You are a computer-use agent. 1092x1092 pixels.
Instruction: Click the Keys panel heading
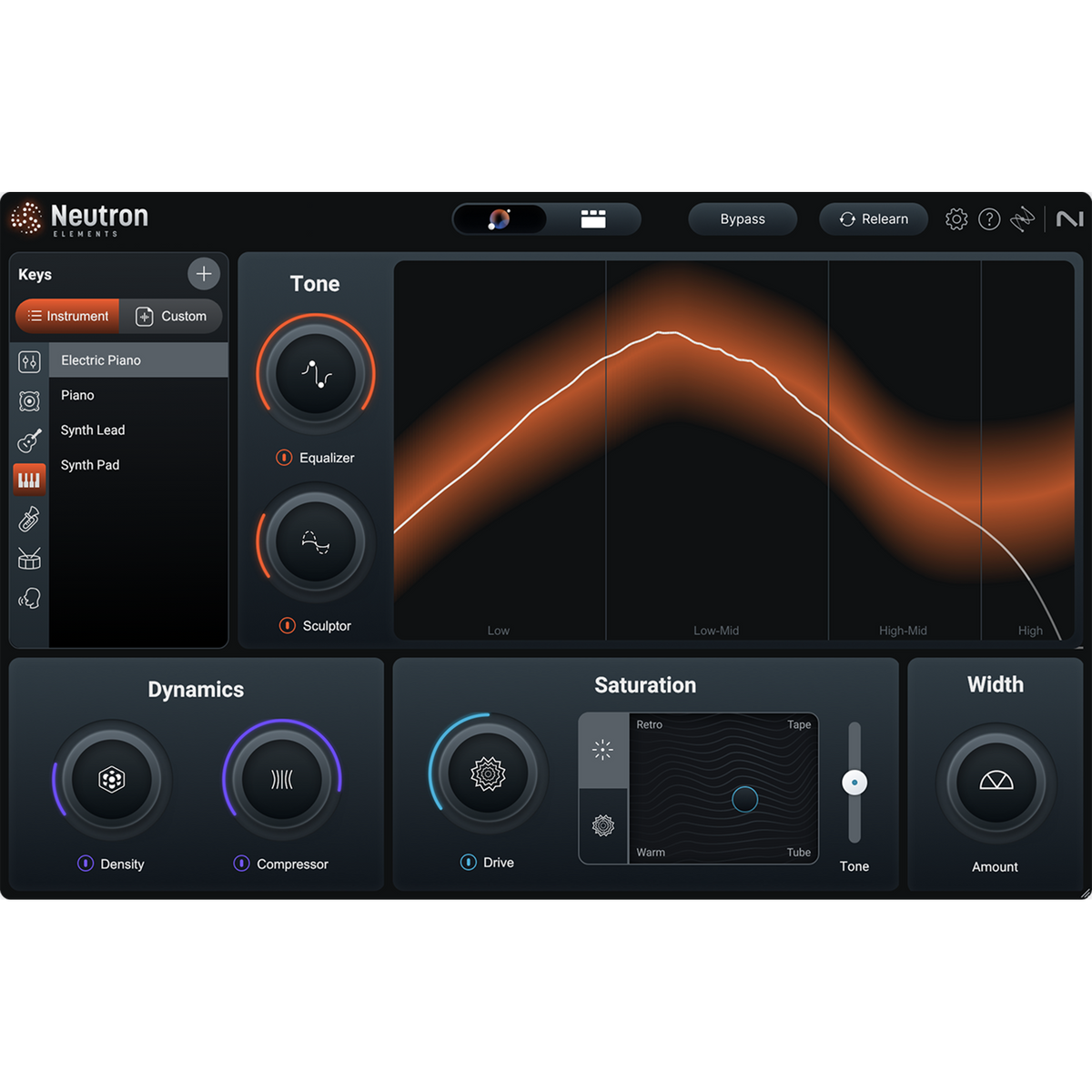(35, 275)
